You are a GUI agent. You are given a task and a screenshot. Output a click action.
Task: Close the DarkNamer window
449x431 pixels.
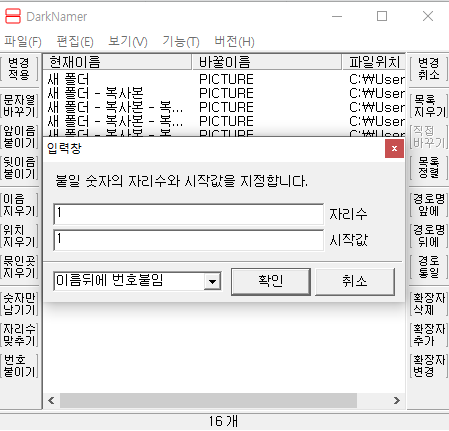point(428,16)
